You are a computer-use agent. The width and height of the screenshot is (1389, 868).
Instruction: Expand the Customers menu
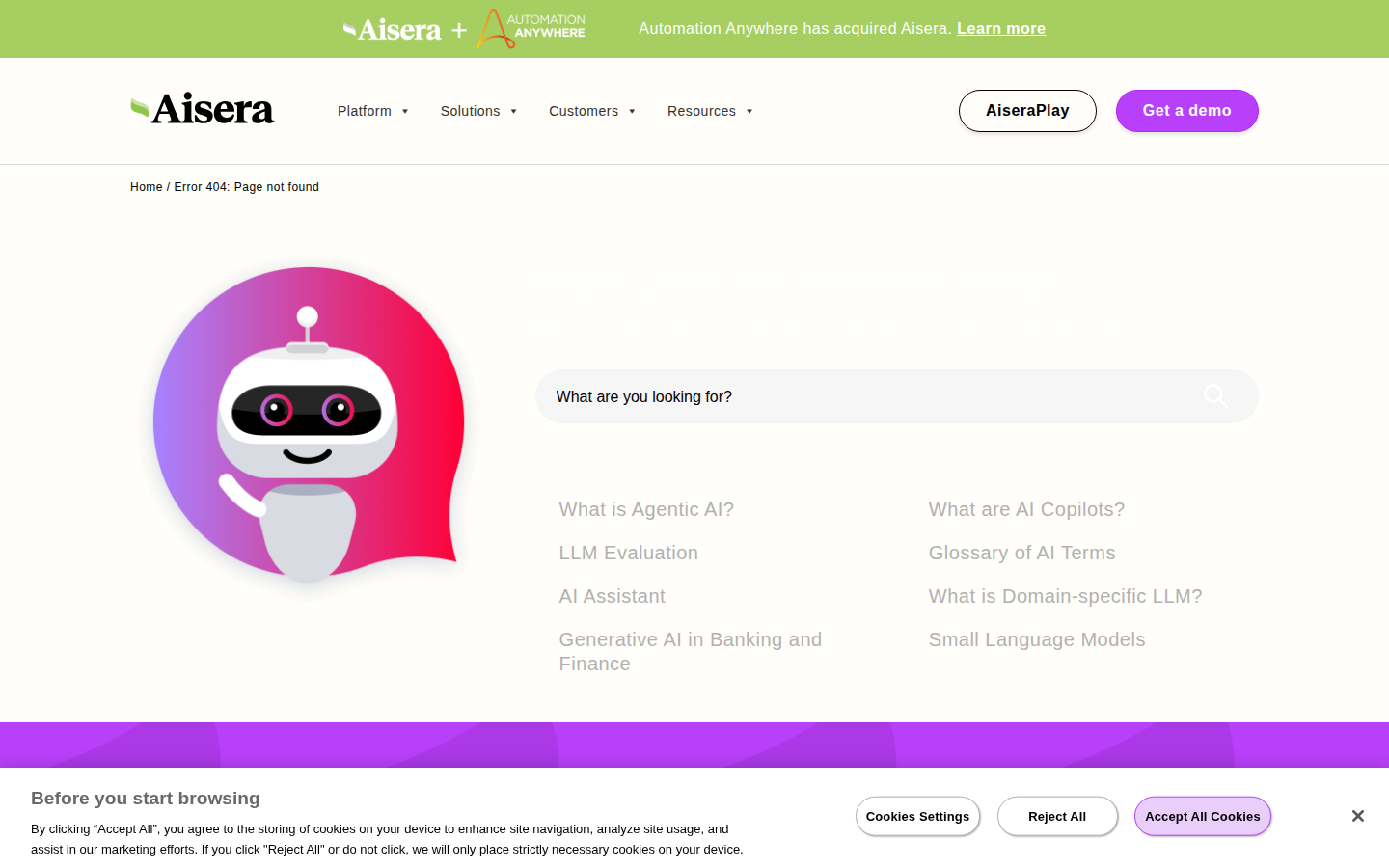592,111
